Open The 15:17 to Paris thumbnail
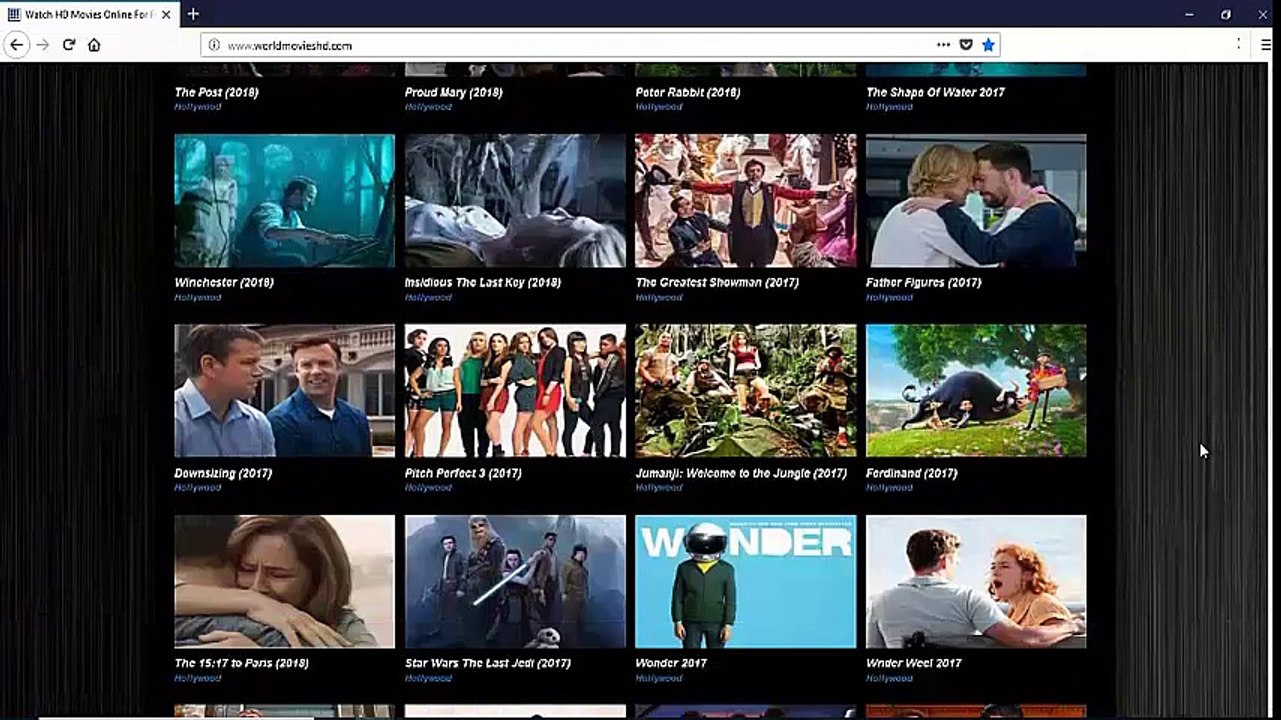Viewport: 1281px width, 720px height. pyautogui.click(x=285, y=582)
